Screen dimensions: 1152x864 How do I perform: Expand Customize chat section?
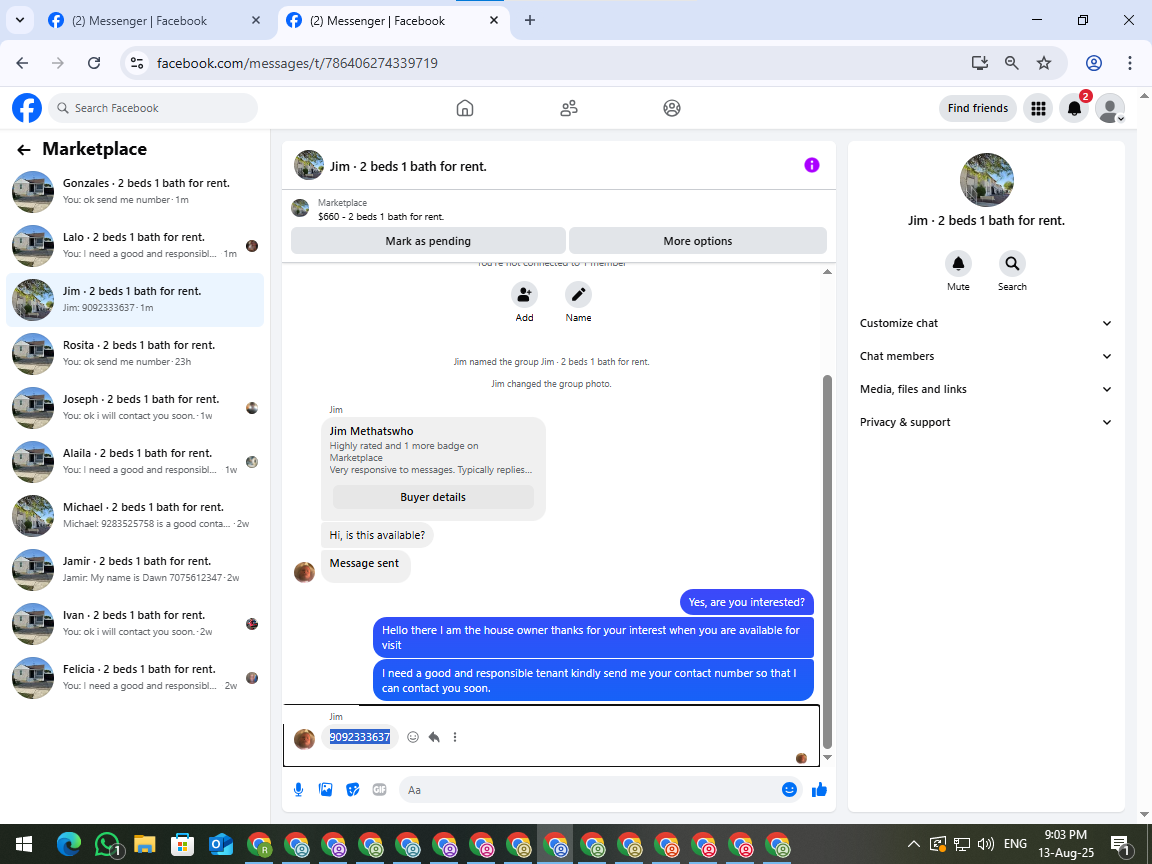click(986, 323)
